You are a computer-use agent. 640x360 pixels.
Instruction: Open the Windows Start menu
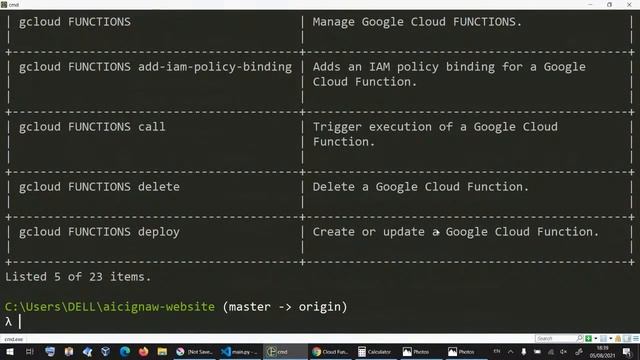[9, 351]
